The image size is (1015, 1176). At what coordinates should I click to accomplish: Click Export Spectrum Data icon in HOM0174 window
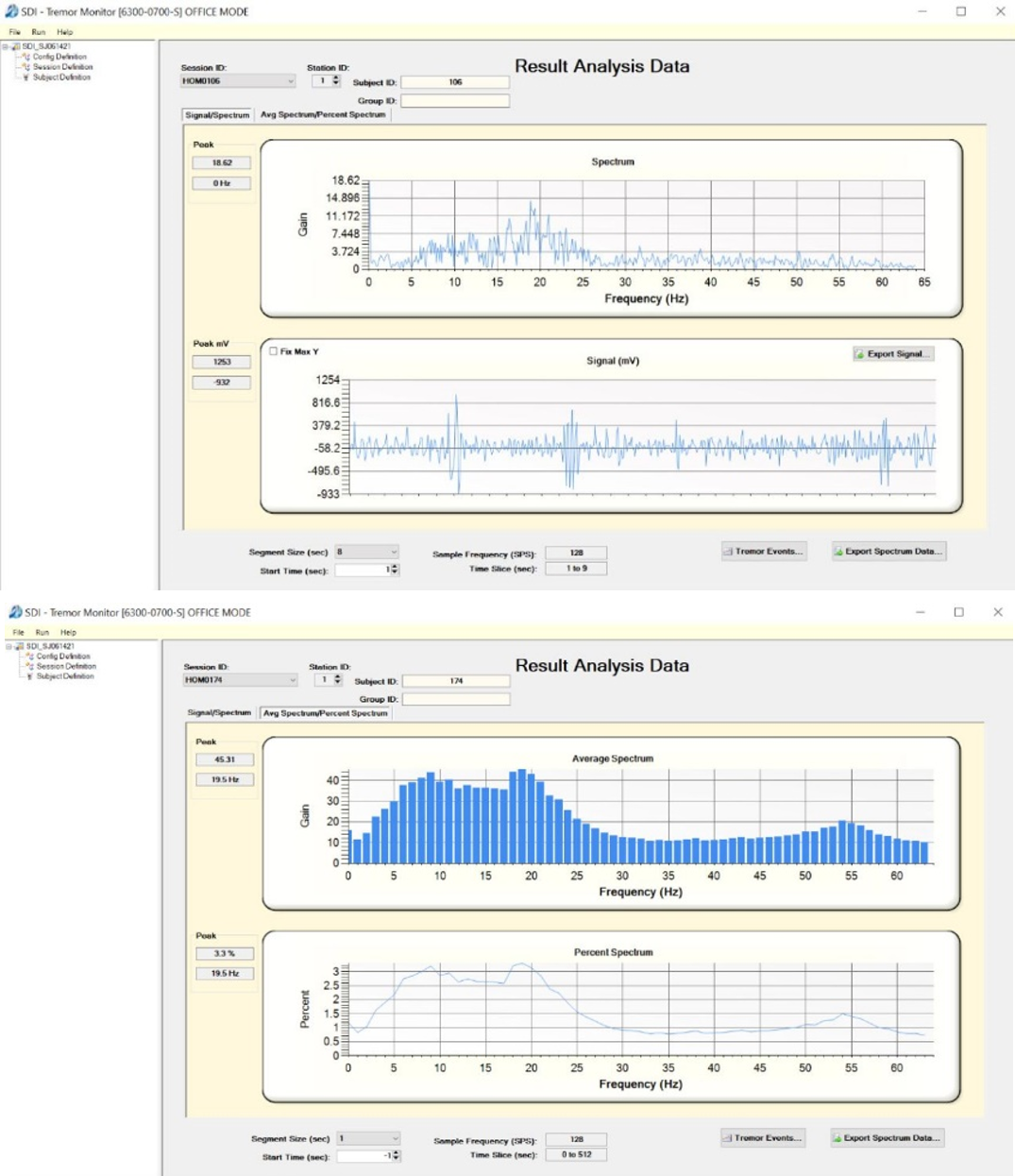click(837, 1138)
